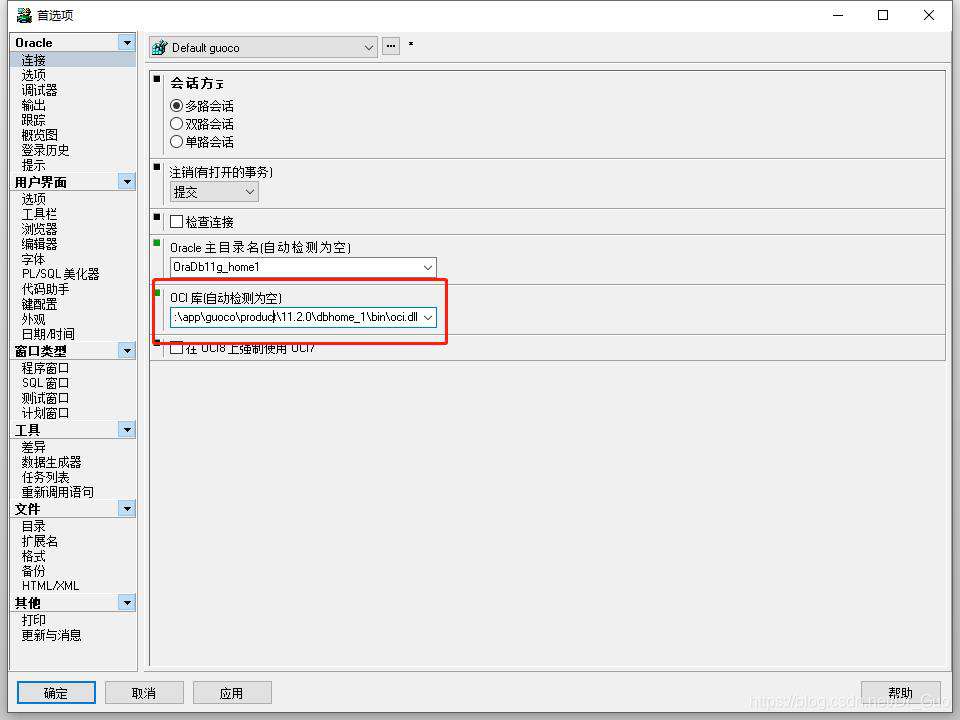Open the 输出 preferences page
Viewport: 960px width, 720px height.
click(x=34, y=105)
